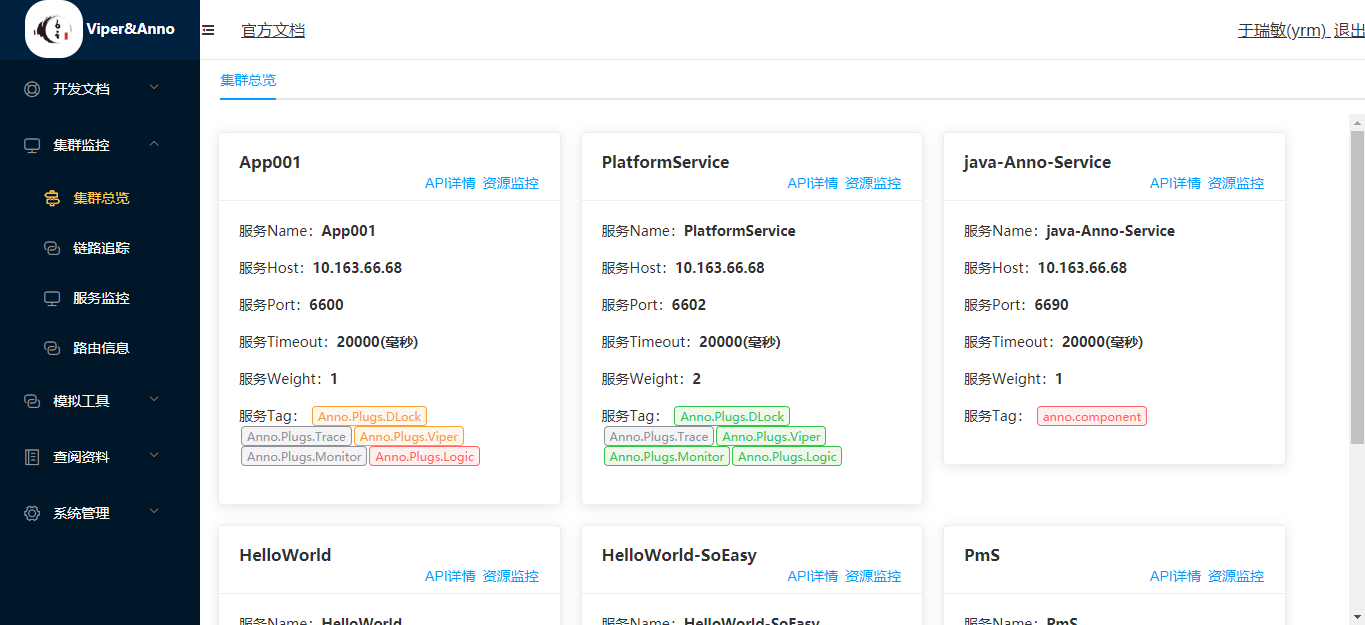Expand the 开发文档 submenu chevron
This screenshot has height=625, width=1365.
click(154, 88)
